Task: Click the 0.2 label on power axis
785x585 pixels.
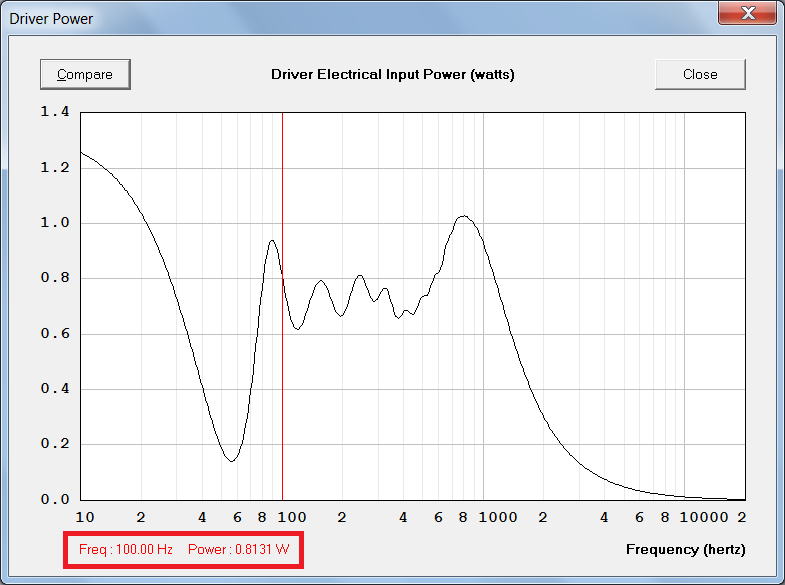Action: click(x=55, y=443)
